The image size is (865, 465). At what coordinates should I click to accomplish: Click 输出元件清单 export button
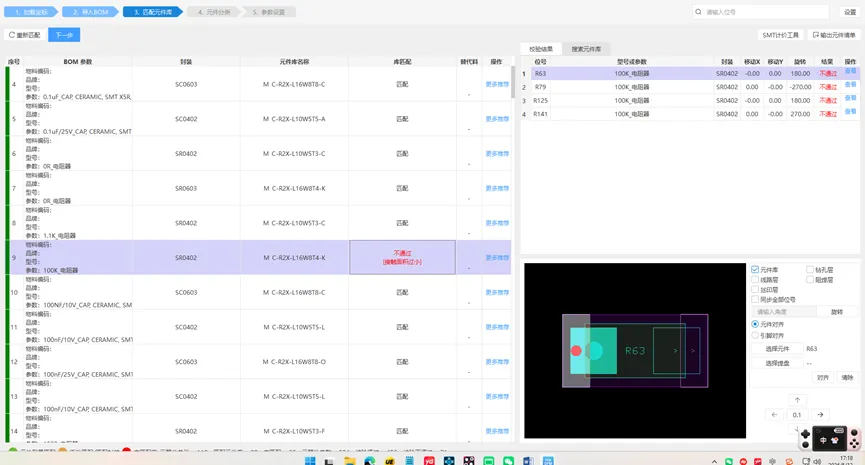pyautogui.click(x=834, y=35)
